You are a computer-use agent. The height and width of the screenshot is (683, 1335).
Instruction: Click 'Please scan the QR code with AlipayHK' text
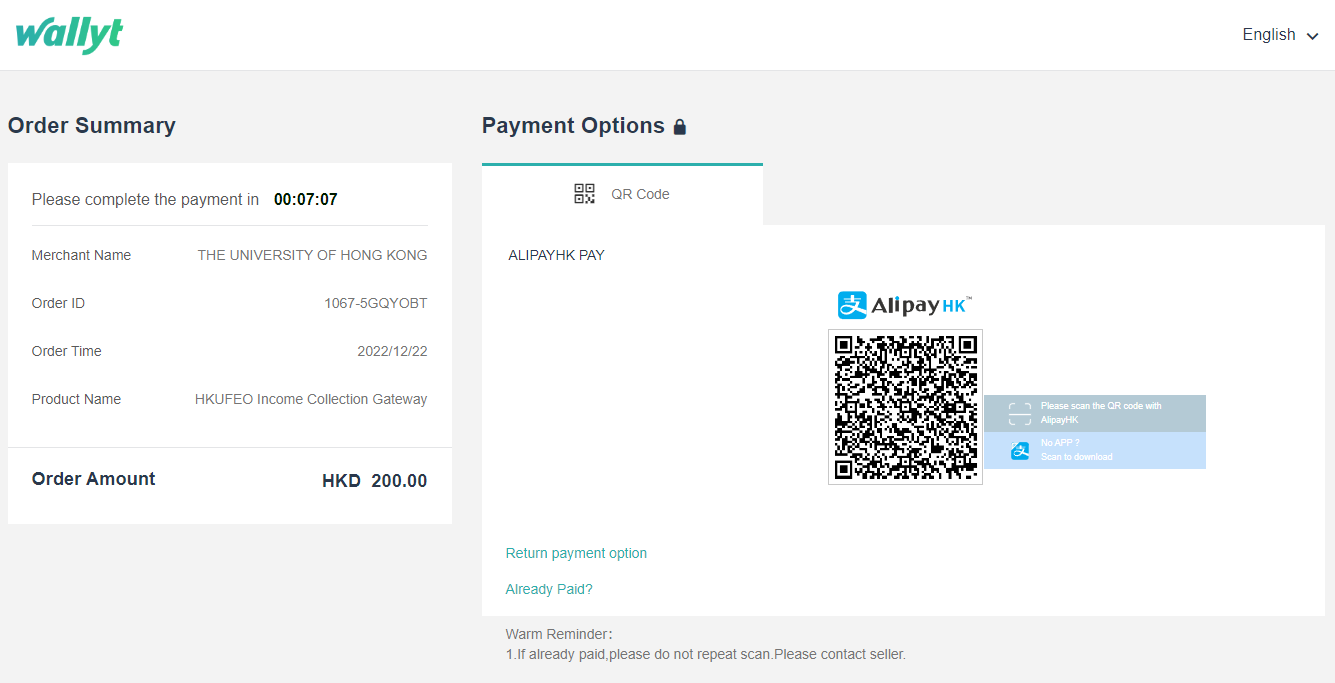pos(1101,413)
